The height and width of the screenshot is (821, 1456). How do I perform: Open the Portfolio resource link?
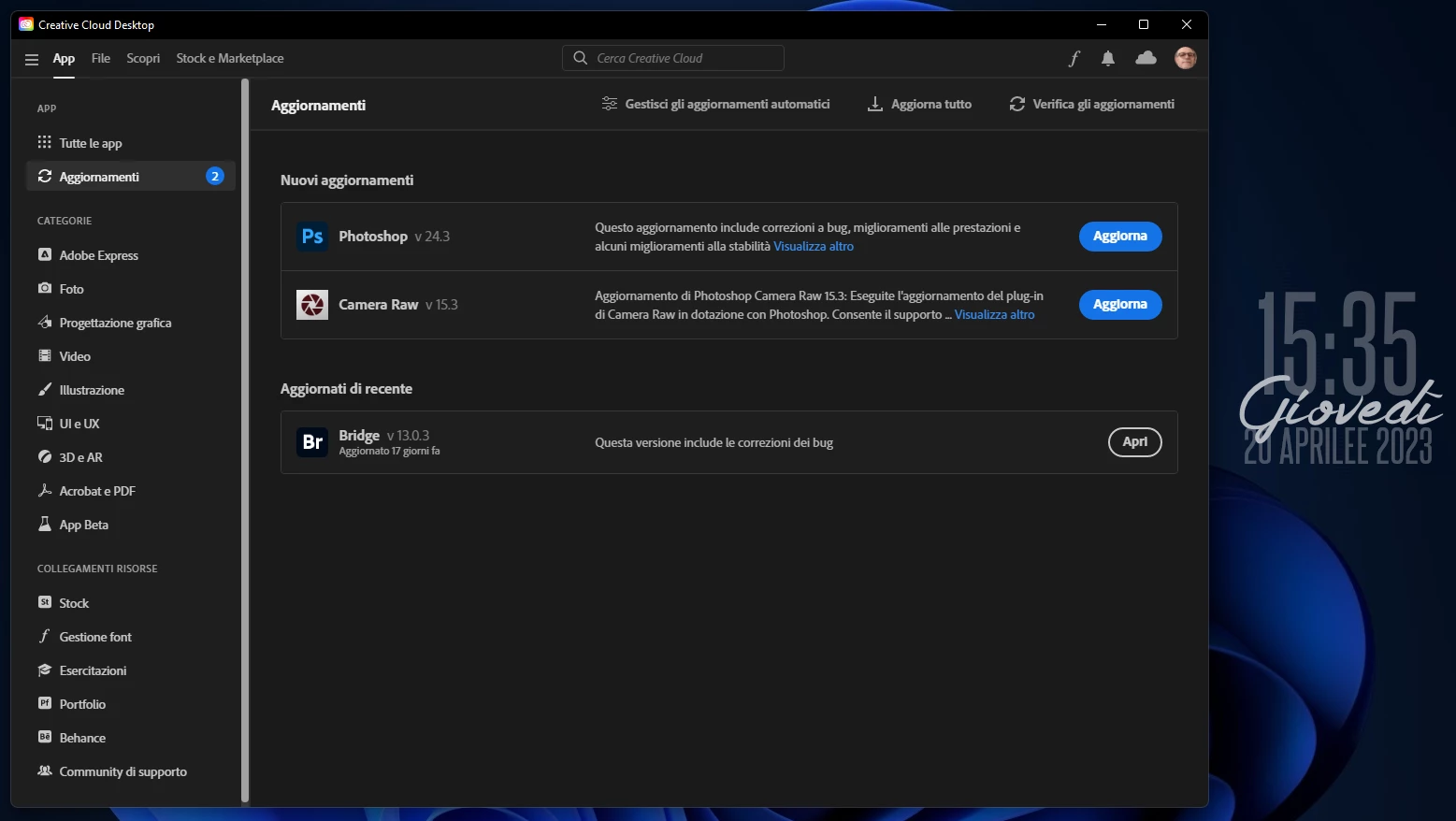[x=130, y=704]
